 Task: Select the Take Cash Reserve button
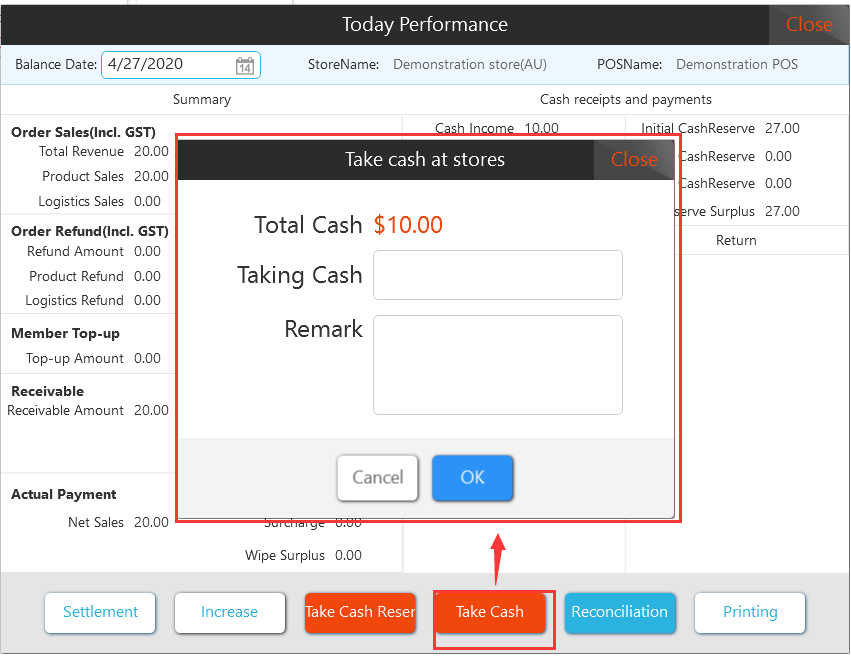[x=360, y=612]
